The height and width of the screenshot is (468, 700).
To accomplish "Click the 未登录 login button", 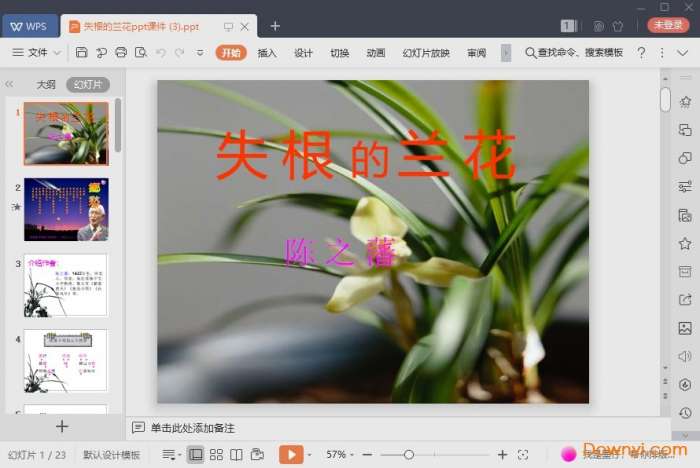I will (668, 25).
